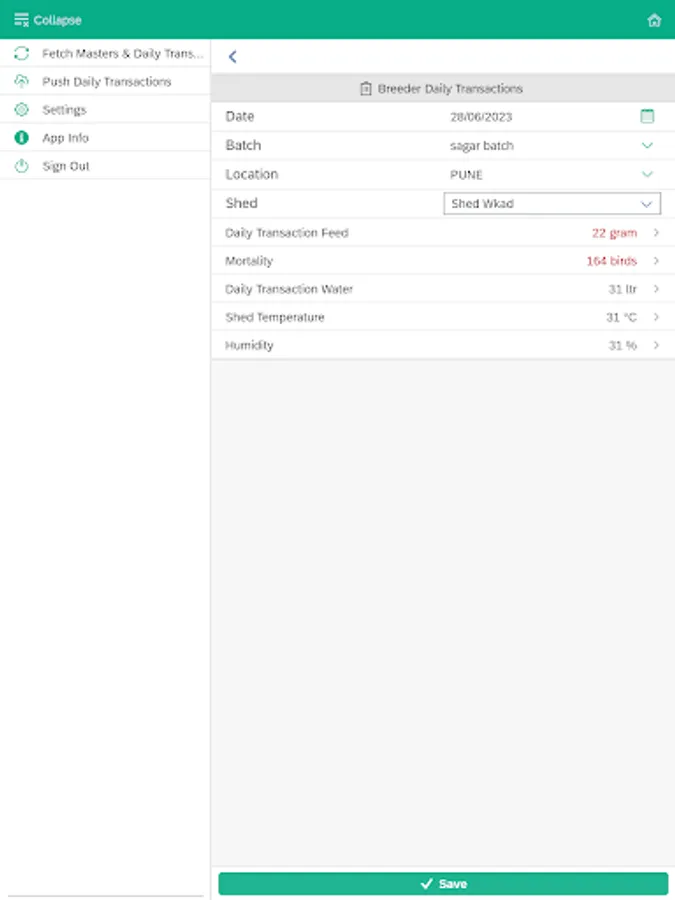Open the Mortality row chevron
675x900 pixels.
(x=656, y=261)
